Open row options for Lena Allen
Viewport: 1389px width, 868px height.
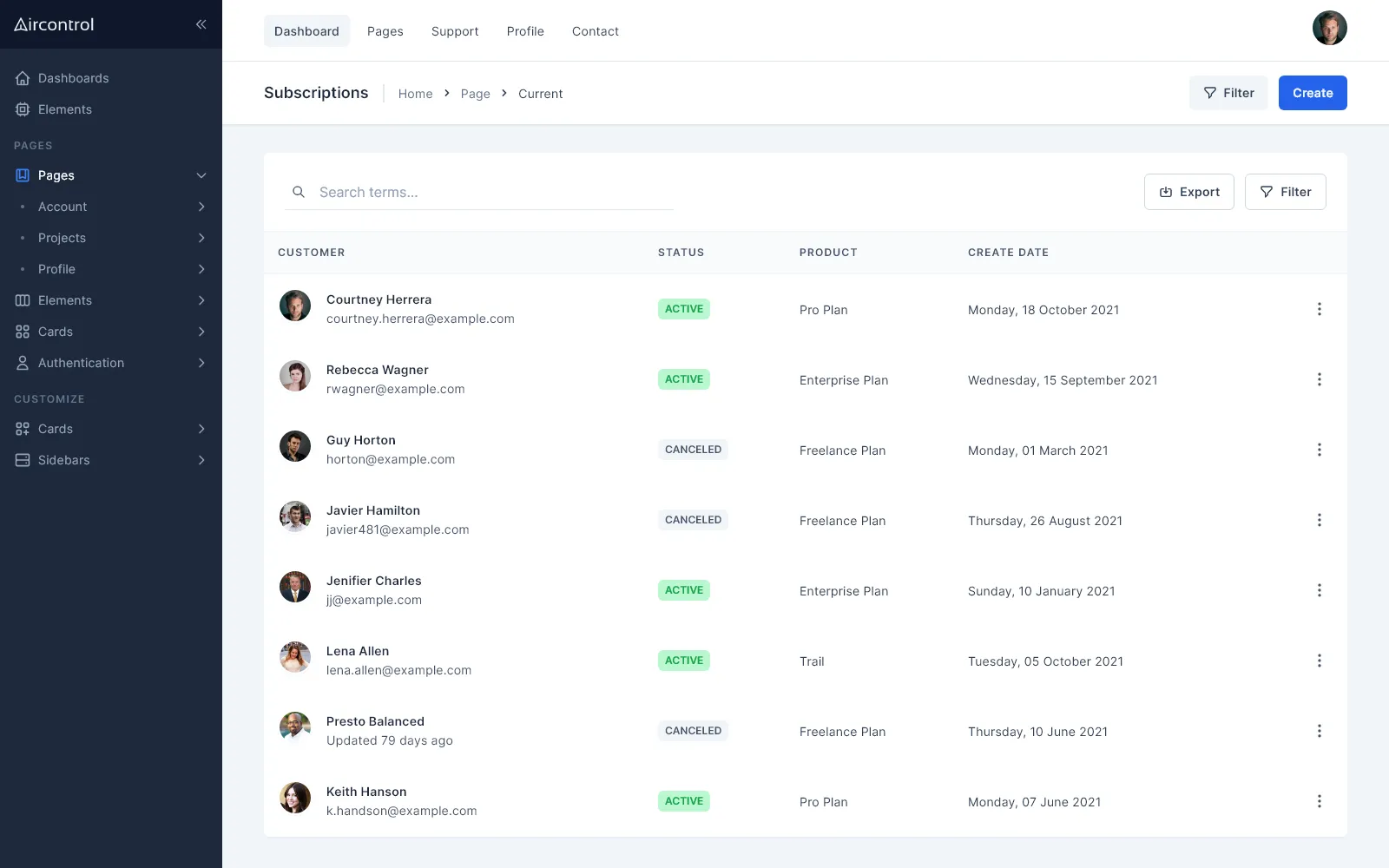[1319, 661]
